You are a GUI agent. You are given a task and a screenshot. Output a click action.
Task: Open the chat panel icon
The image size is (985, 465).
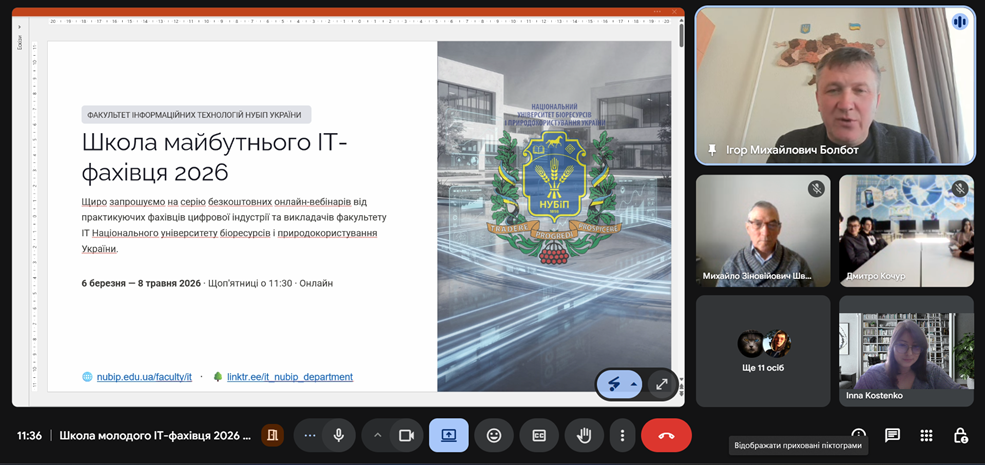892,435
